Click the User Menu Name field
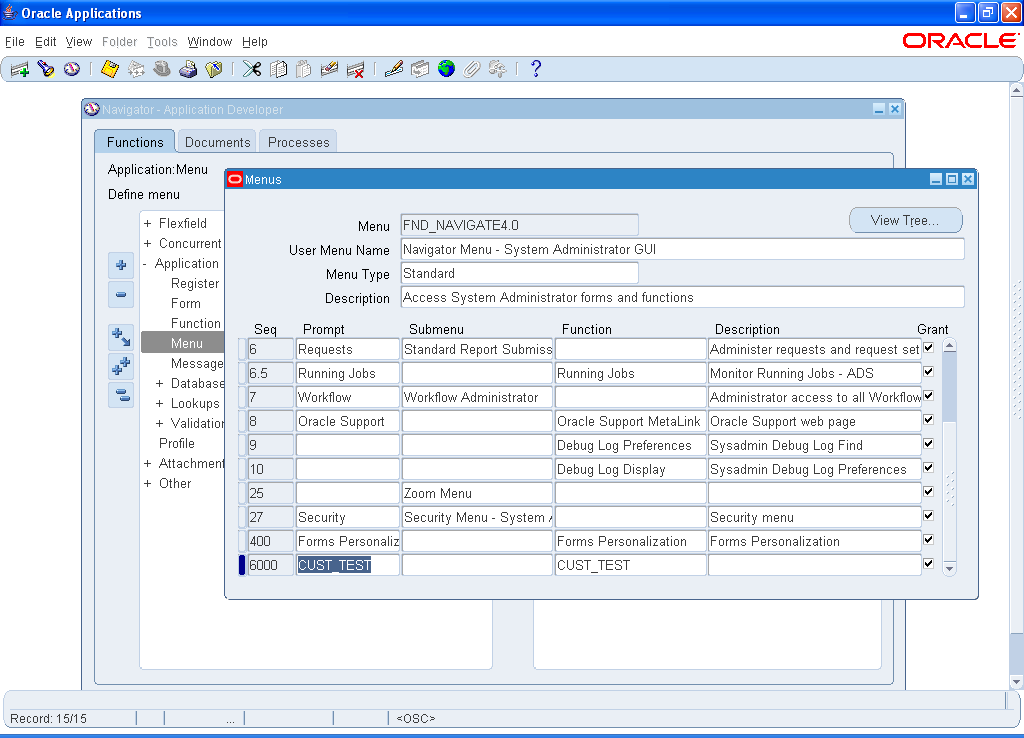The image size is (1024, 738). pyautogui.click(x=519, y=248)
